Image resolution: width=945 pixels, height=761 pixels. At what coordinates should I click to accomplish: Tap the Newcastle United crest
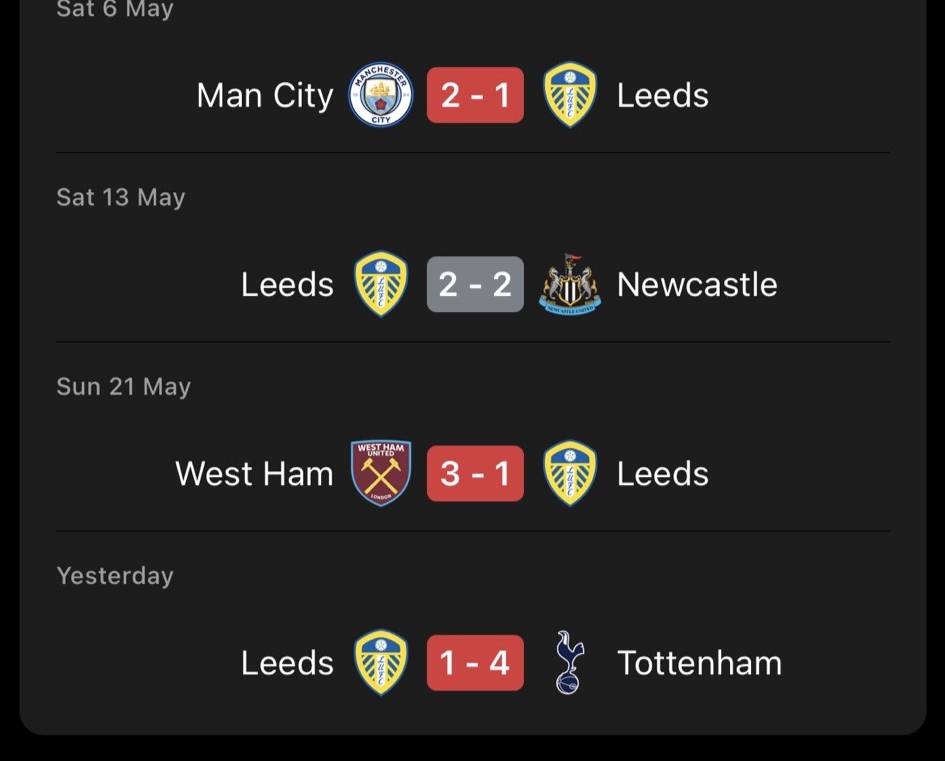click(x=570, y=284)
